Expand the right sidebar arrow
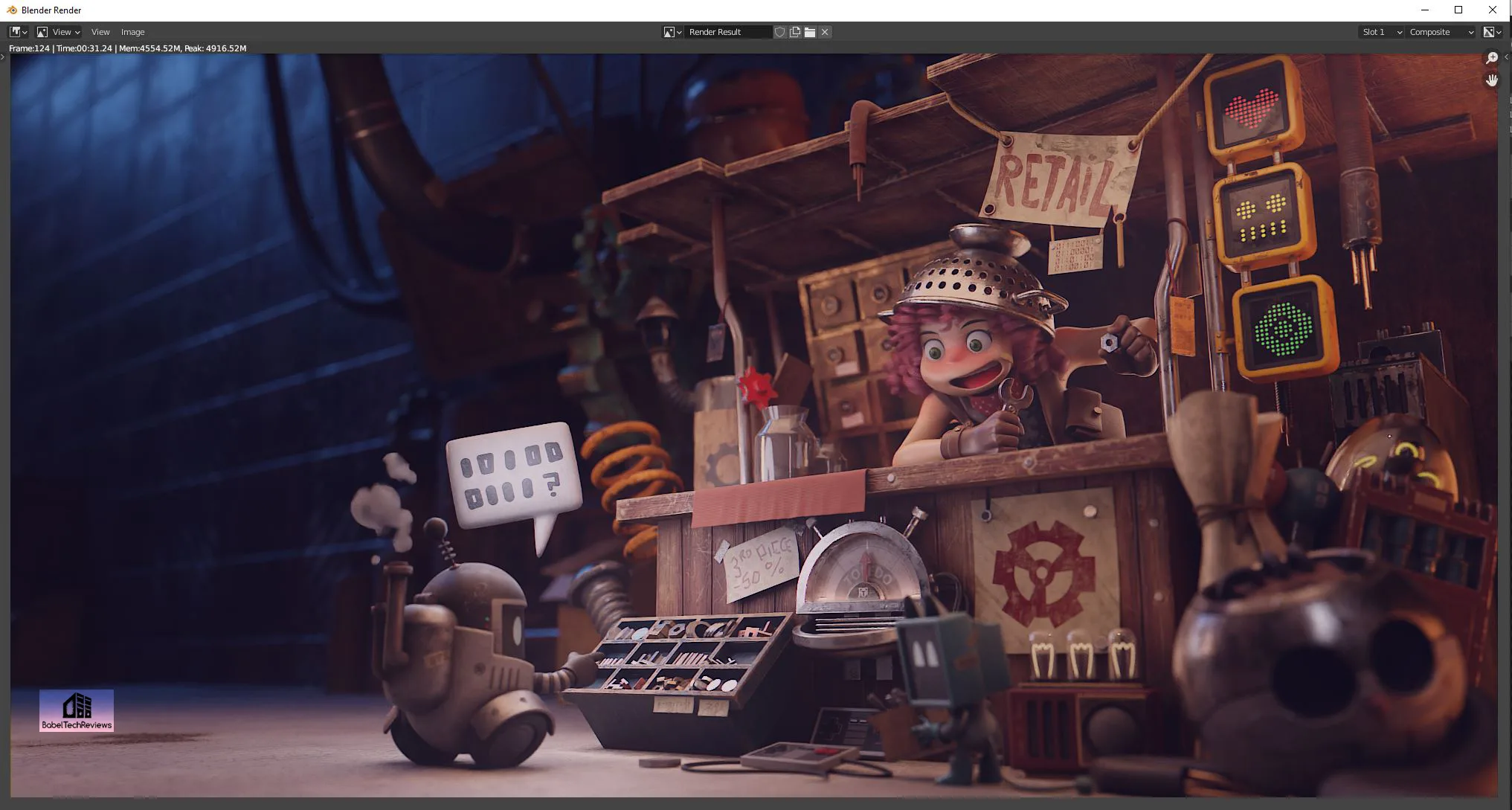 pyautogui.click(x=1506, y=57)
